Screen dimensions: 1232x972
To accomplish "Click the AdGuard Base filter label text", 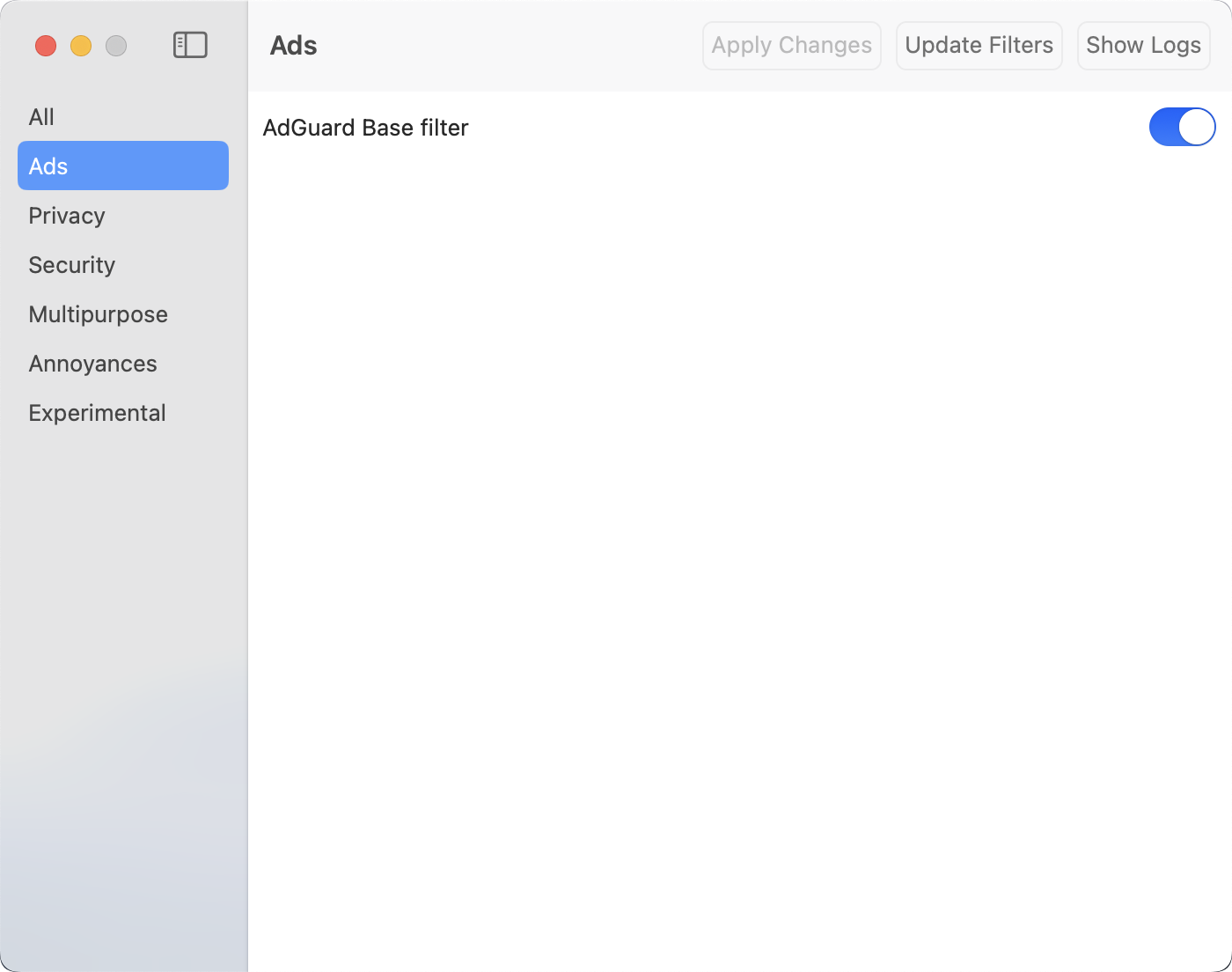I will pos(365,128).
